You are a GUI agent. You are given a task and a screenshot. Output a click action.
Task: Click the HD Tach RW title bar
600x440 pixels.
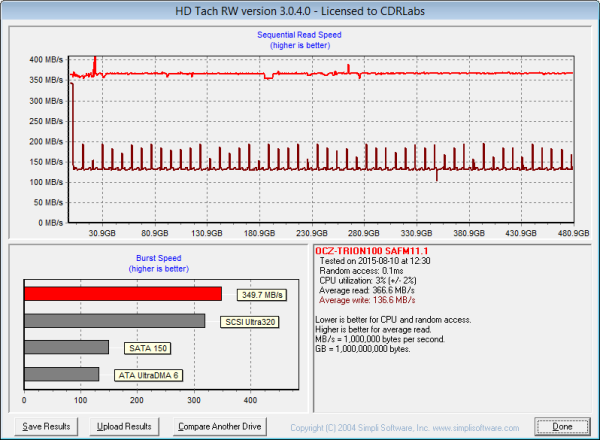click(300, 9)
